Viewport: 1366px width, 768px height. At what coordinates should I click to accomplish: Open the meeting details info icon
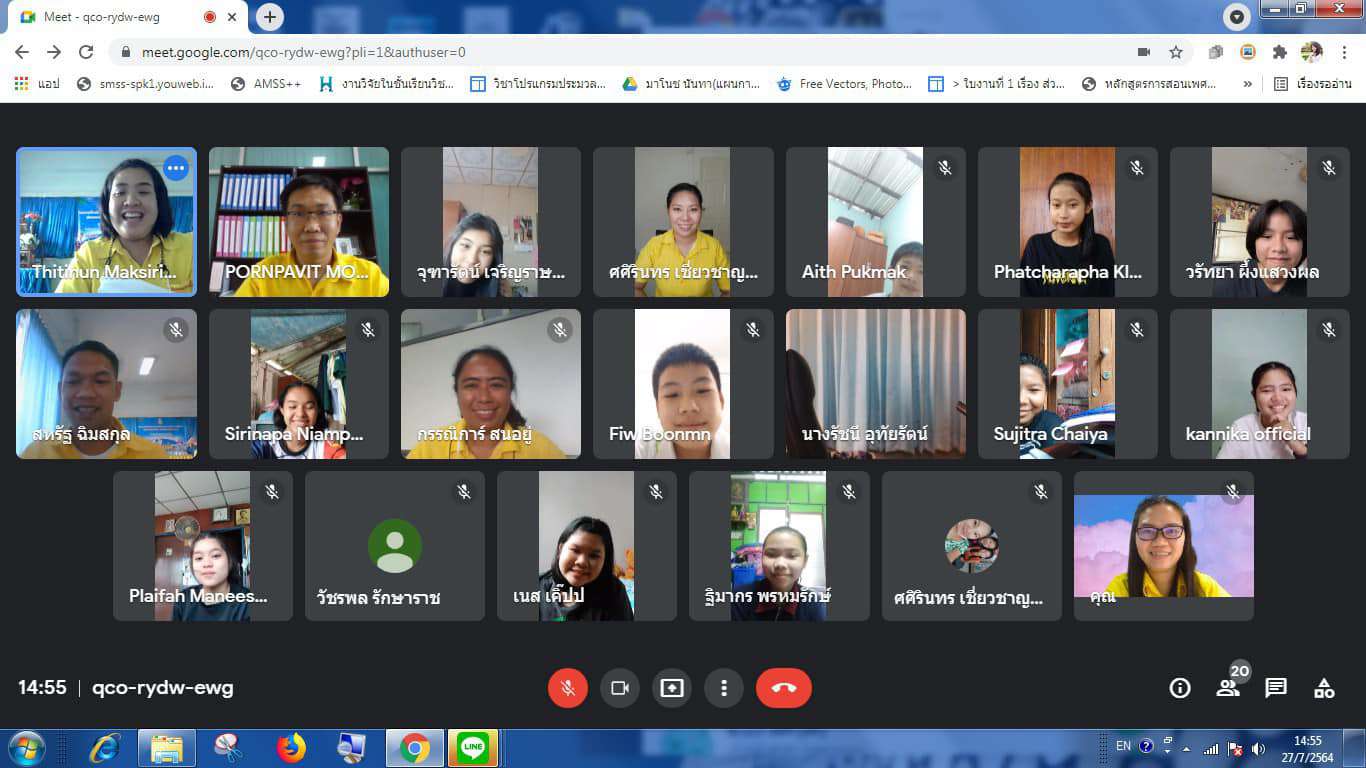pos(1180,688)
